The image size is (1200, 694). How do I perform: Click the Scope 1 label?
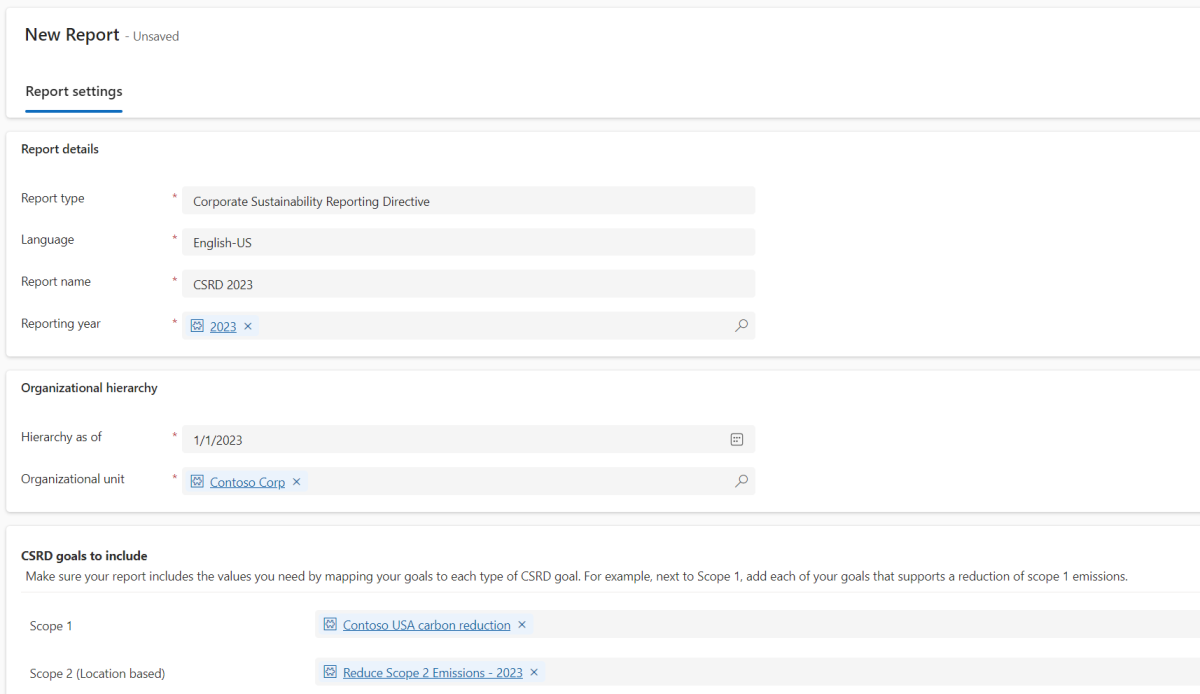[51, 626]
